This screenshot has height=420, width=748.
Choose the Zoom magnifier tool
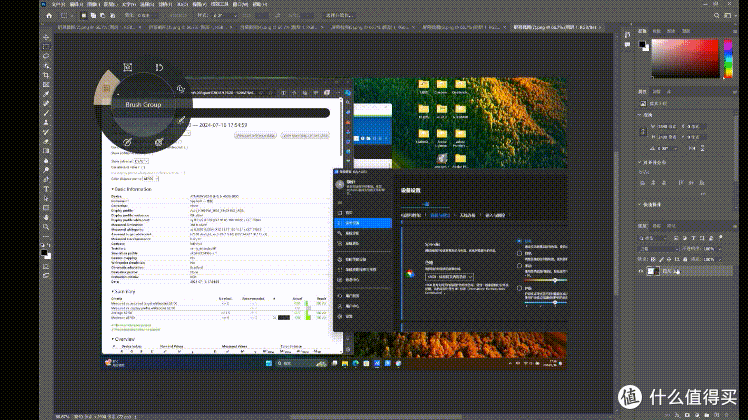coord(46,227)
